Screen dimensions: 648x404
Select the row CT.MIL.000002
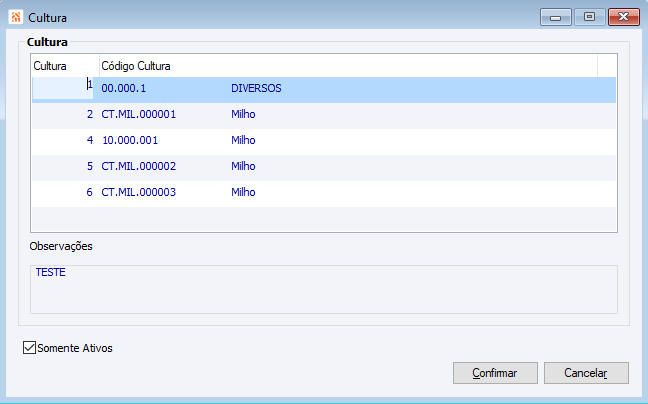tap(324, 166)
